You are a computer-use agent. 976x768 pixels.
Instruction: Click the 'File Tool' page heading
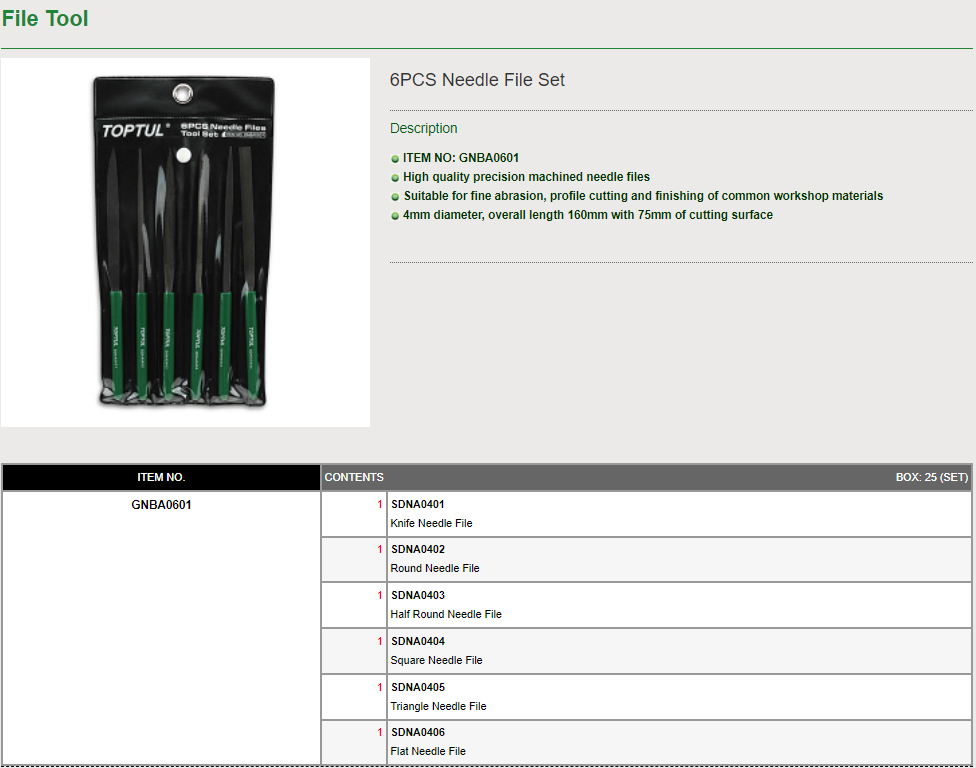click(45, 19)
